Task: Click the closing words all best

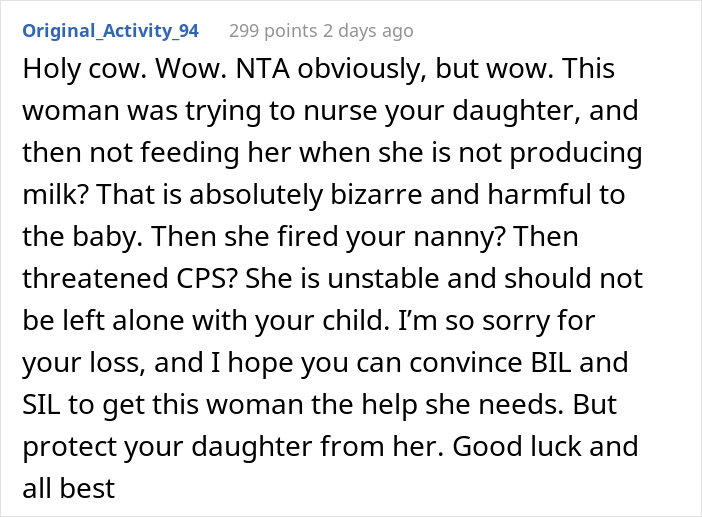Action: point(69,488)
